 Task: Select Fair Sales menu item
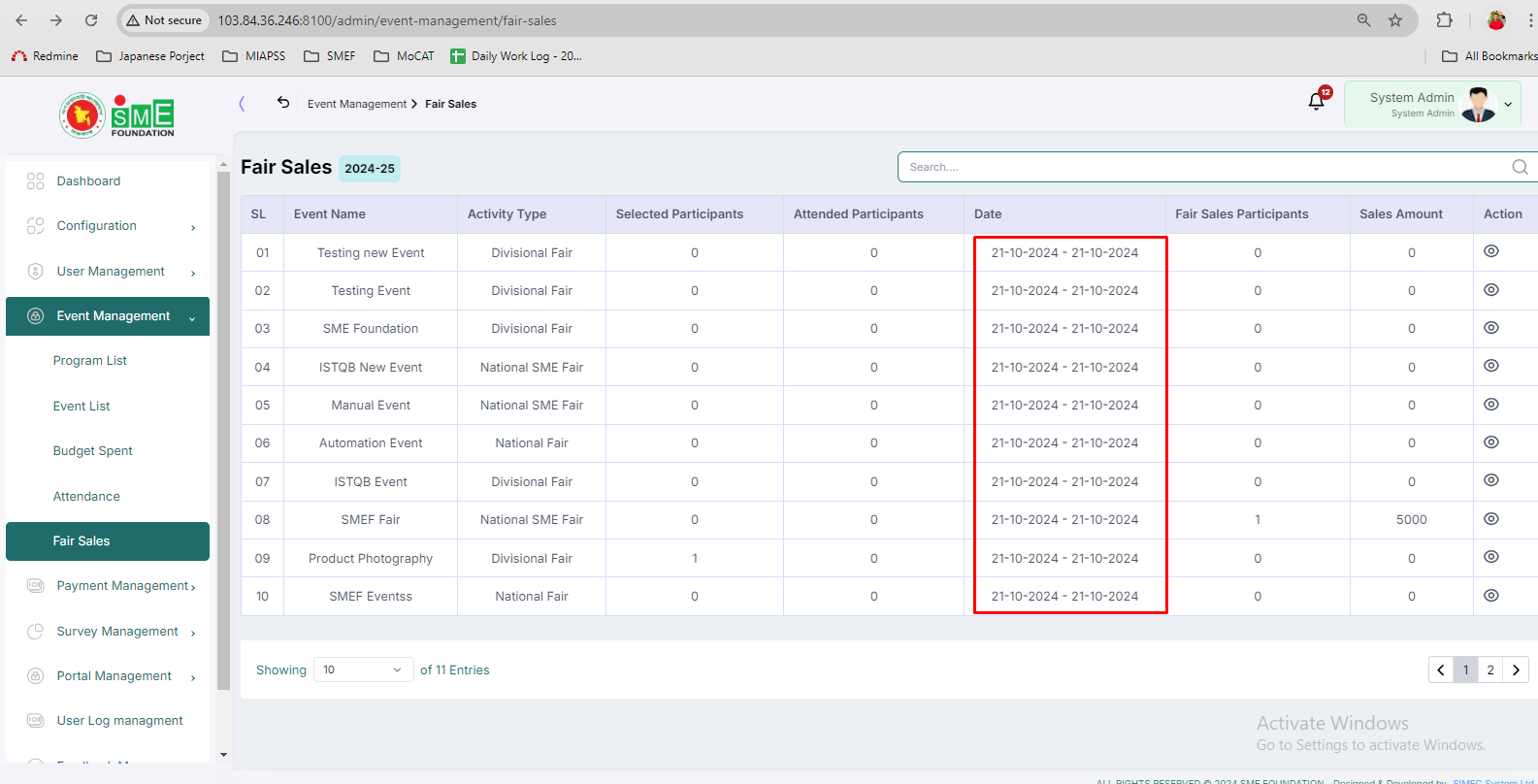tap(108, 541)
